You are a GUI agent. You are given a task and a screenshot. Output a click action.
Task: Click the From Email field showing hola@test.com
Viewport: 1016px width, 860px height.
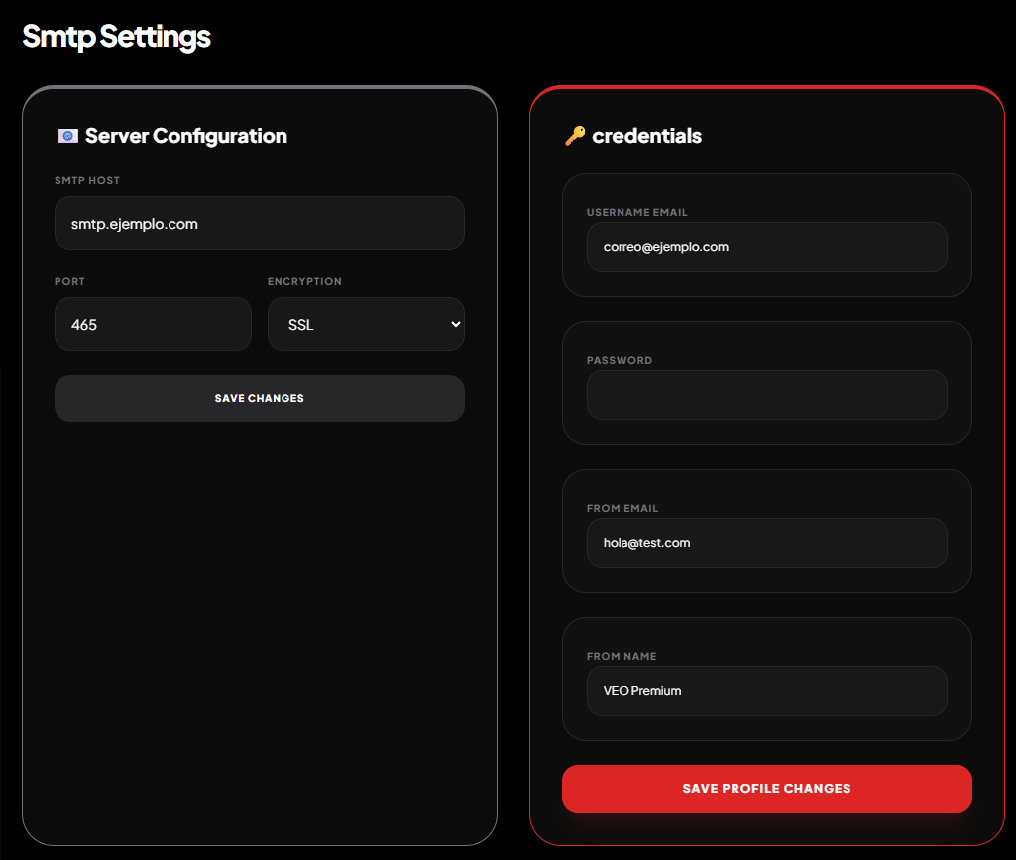pos(766,543)
